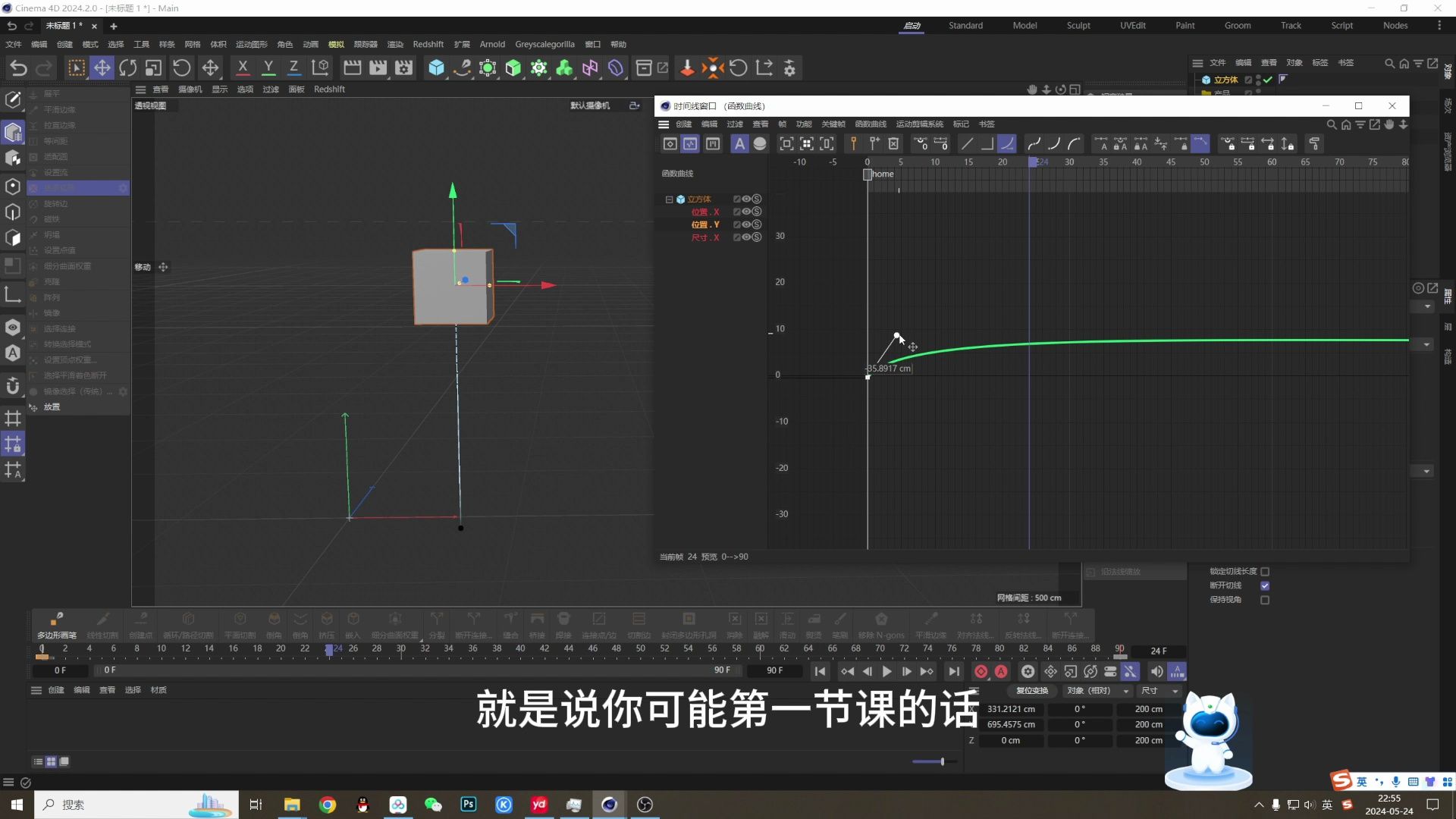The image size is (1456, 819).
Task: Click the home bookmark marker in the timeline
Action: [x=868, y=174]
